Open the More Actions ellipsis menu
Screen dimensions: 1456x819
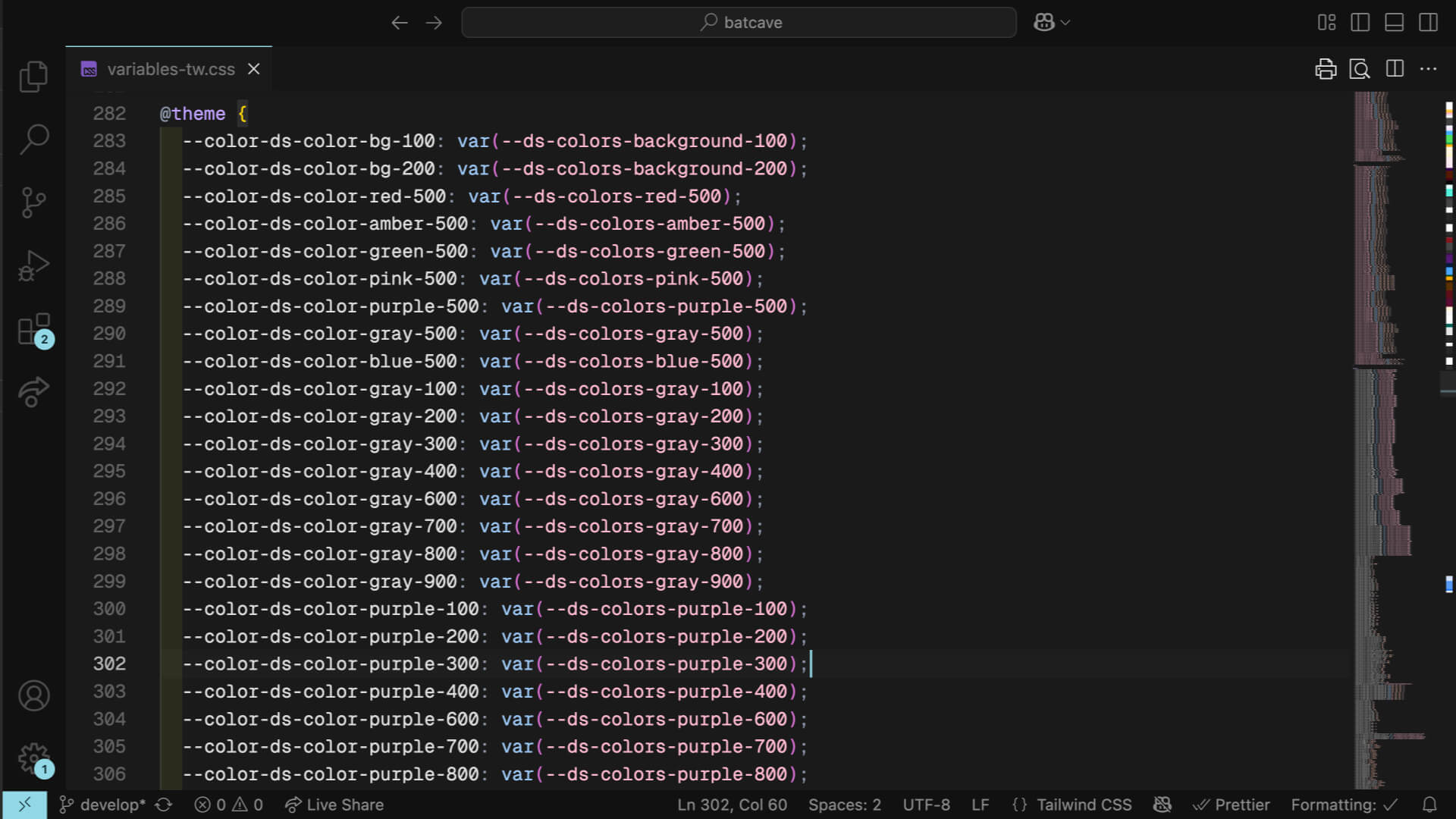(x=1429, y=69)
